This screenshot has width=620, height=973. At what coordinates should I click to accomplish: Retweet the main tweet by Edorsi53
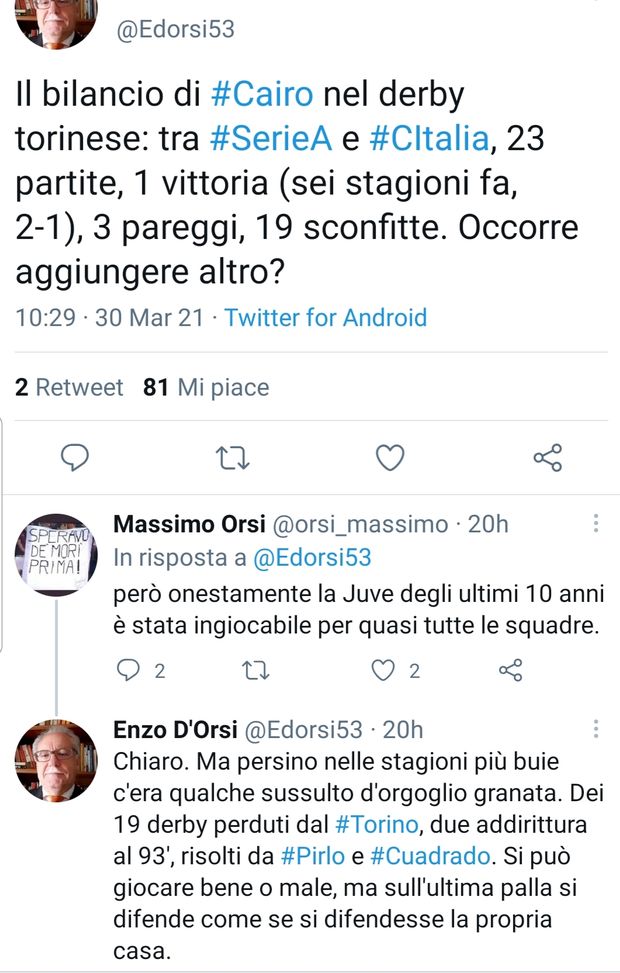(232, 458)
